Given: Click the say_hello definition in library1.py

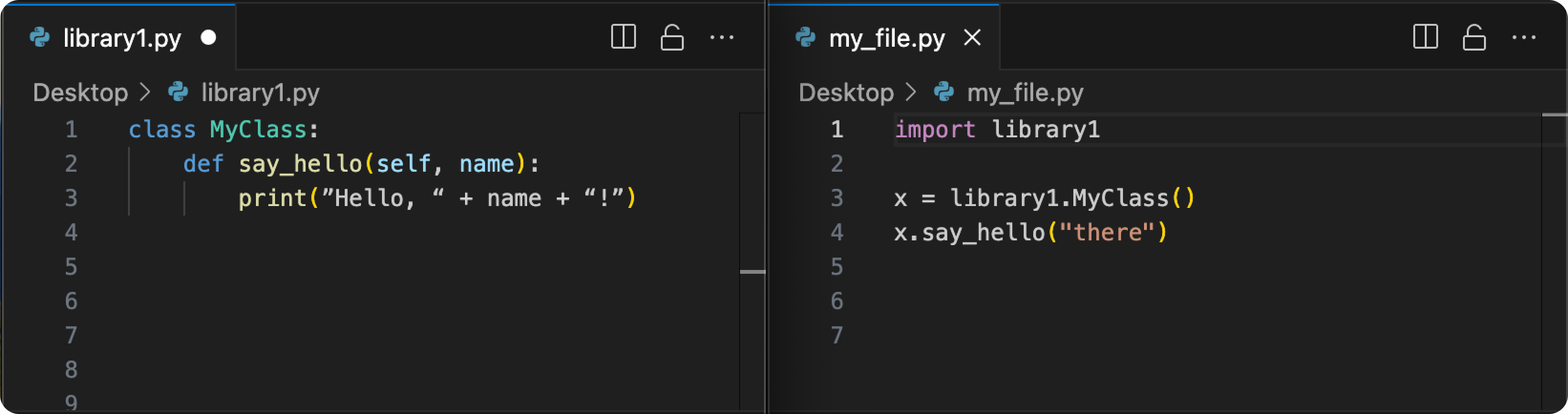Looking at the screenshot, I should point(299,164).
